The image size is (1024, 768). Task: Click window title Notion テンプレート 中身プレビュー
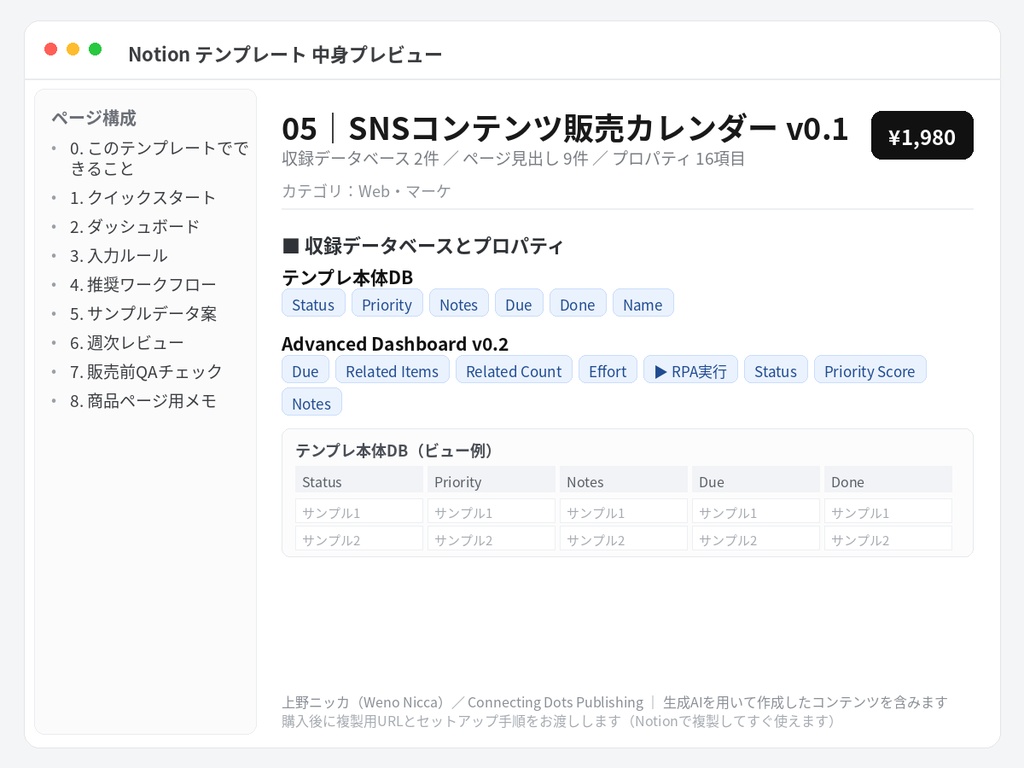(285, 54)
